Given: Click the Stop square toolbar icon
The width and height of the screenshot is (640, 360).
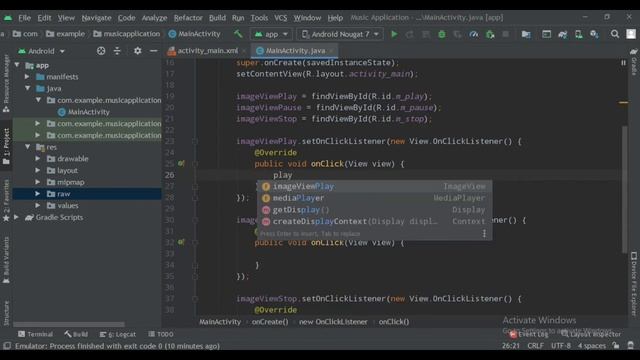Looking at the screenshot, I should click(506, 34).
